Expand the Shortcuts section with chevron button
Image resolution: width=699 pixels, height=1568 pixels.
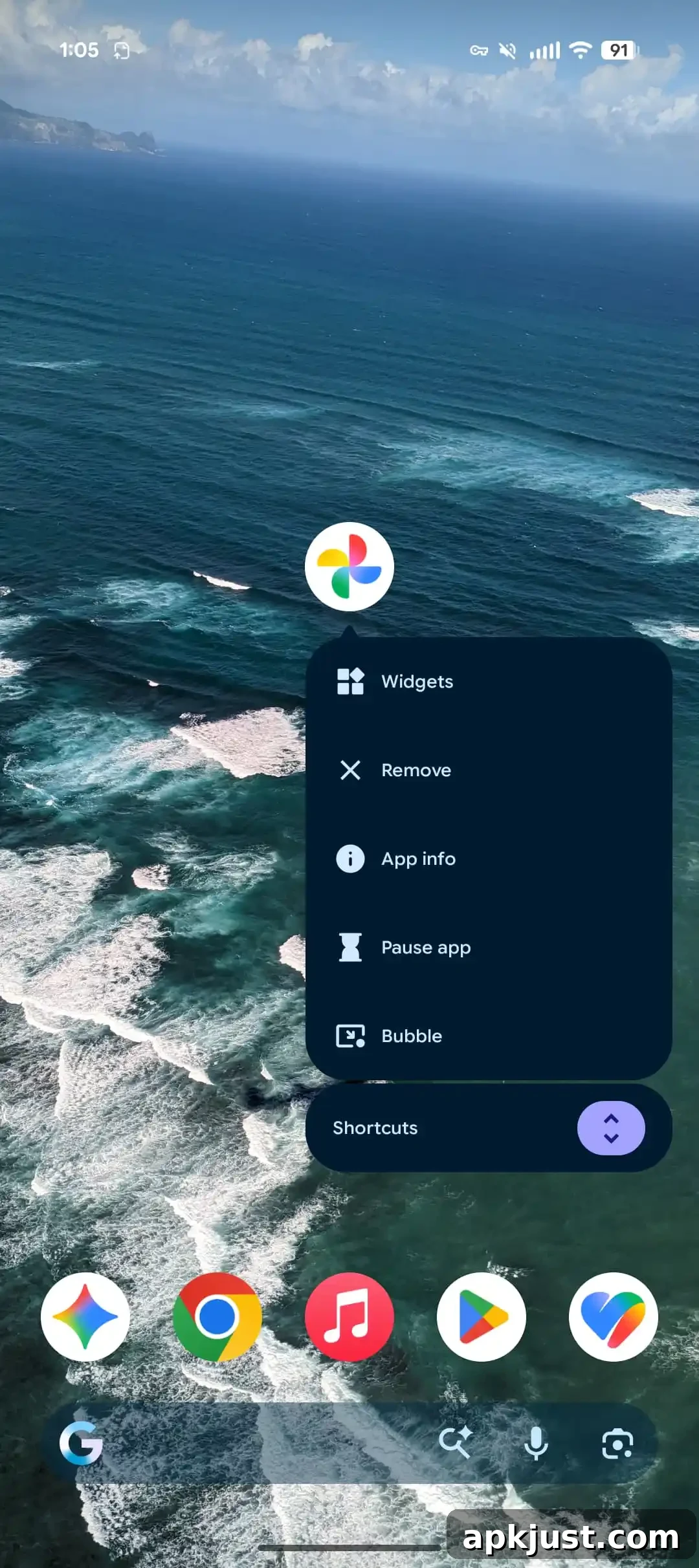pos(611,1128)
